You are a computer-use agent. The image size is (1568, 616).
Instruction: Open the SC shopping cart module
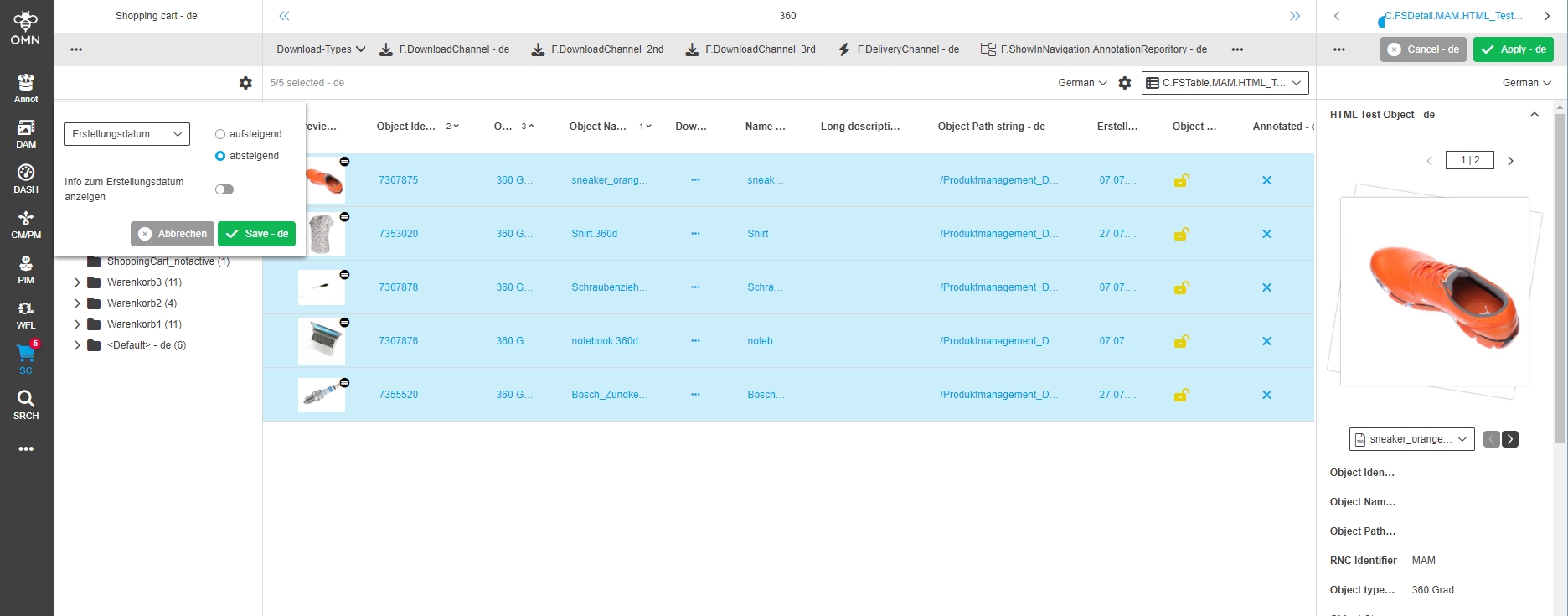tap(26, 359)
